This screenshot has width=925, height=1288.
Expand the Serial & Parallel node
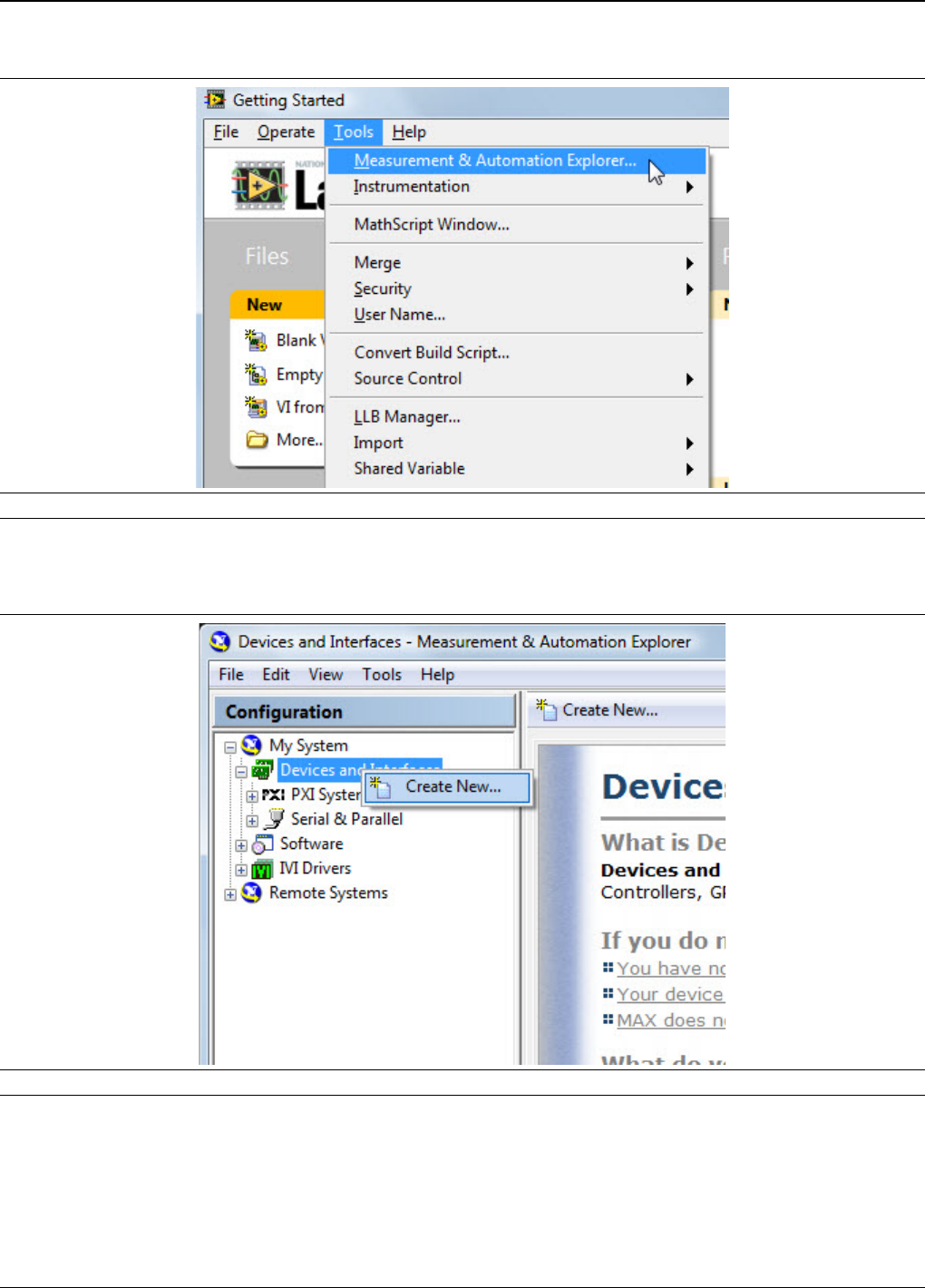pyautogui.click(x=252, y=822)
